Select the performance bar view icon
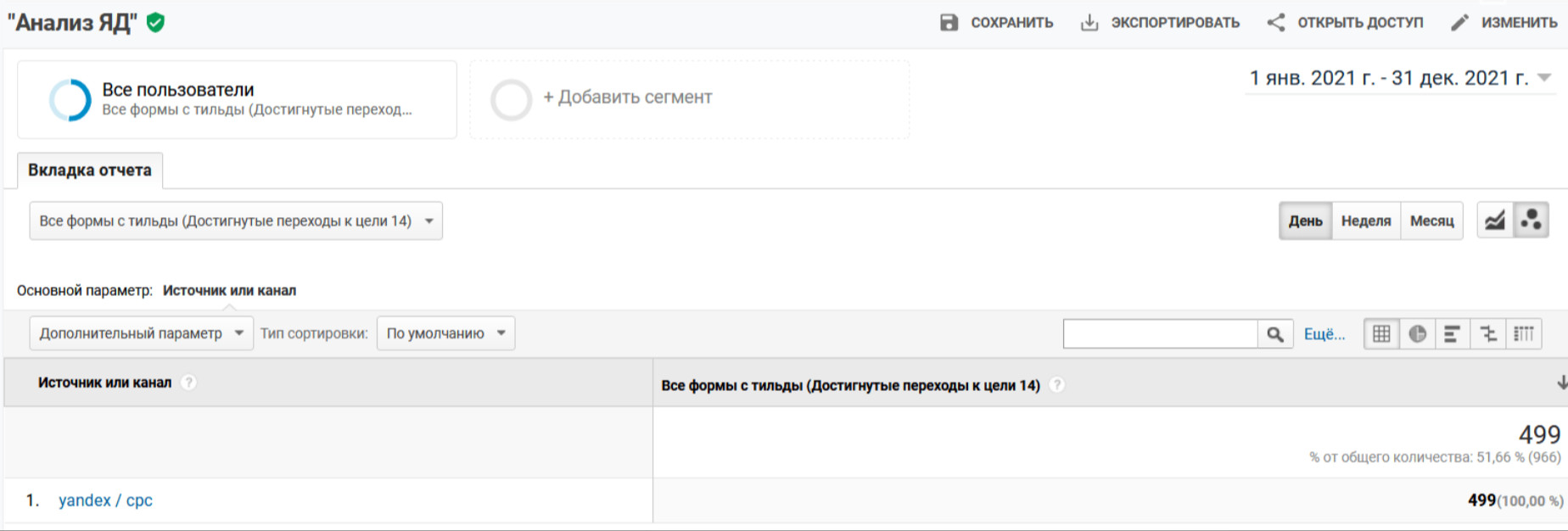Viewport: 1568px width, 531px height. pyautogui.click(x=1453, y=334)
